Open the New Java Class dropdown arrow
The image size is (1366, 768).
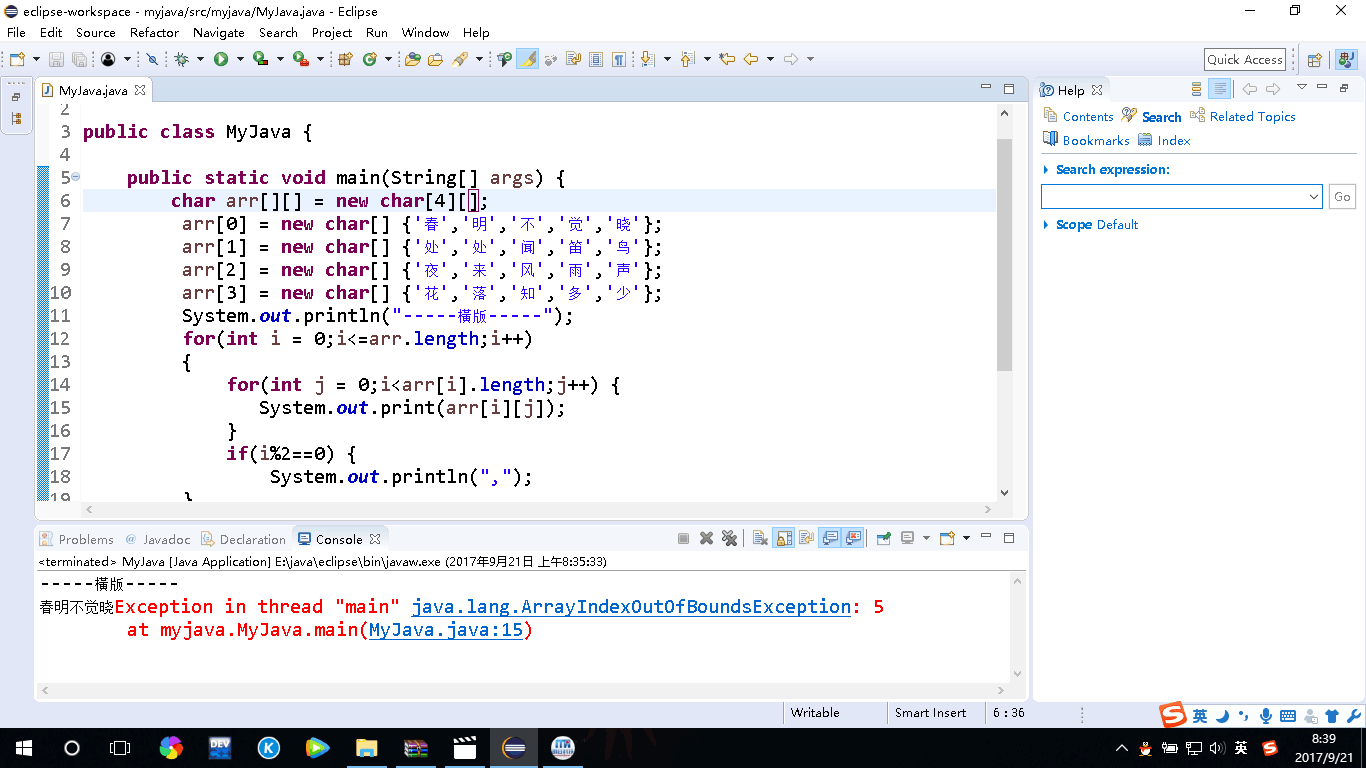388,59
